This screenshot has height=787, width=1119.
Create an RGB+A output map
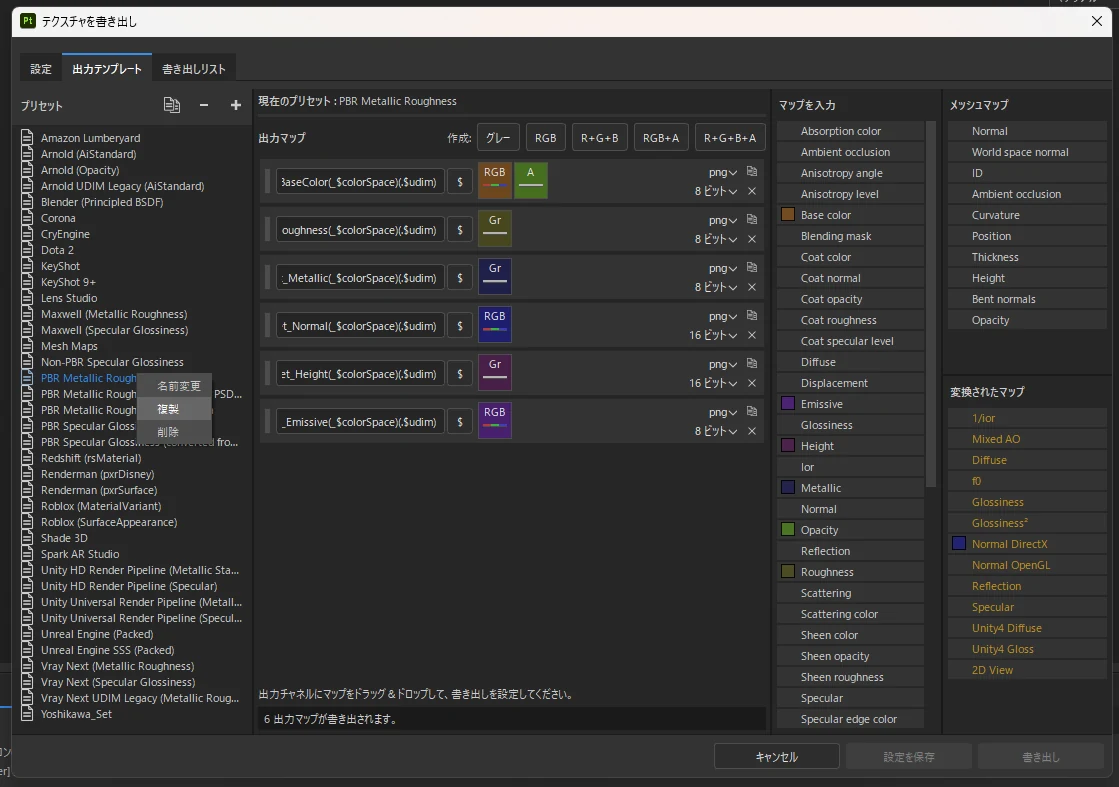[661, 137]
